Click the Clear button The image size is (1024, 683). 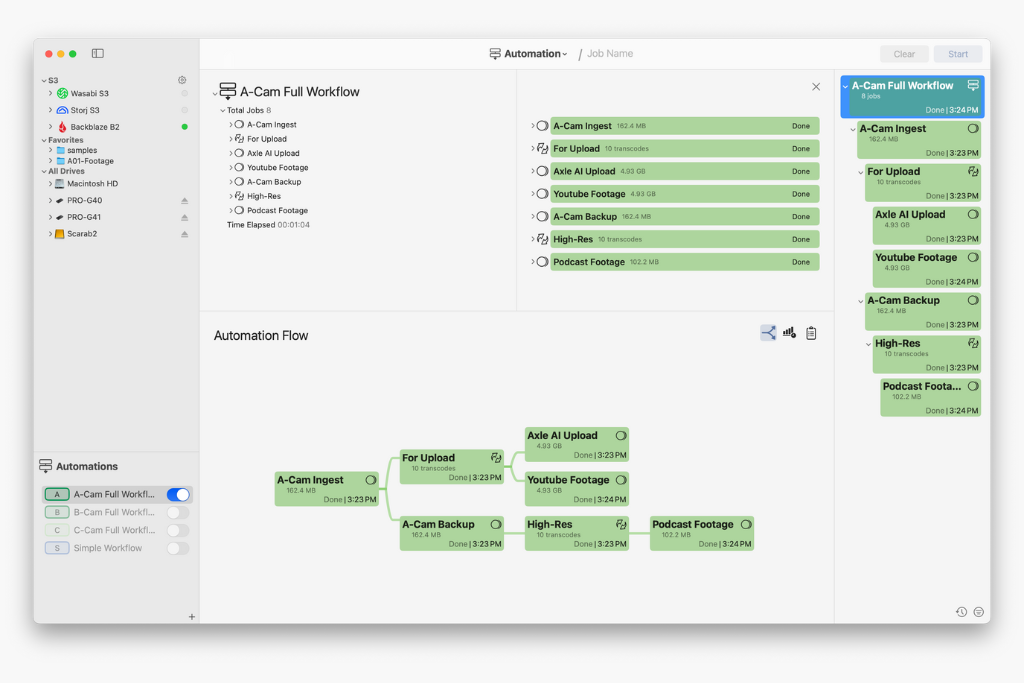[x=904, y=54]
